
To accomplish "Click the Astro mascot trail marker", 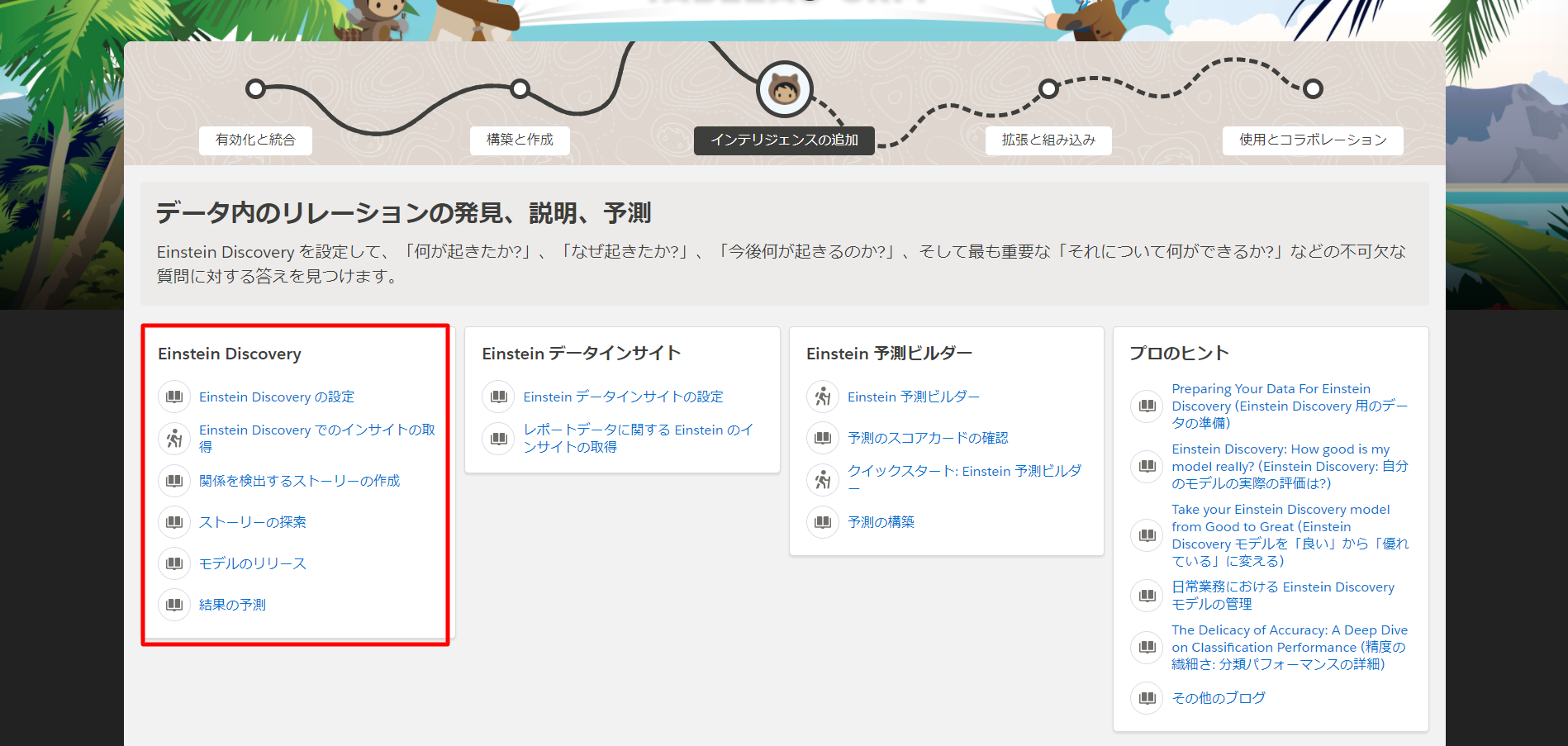I will coord(784,89).
